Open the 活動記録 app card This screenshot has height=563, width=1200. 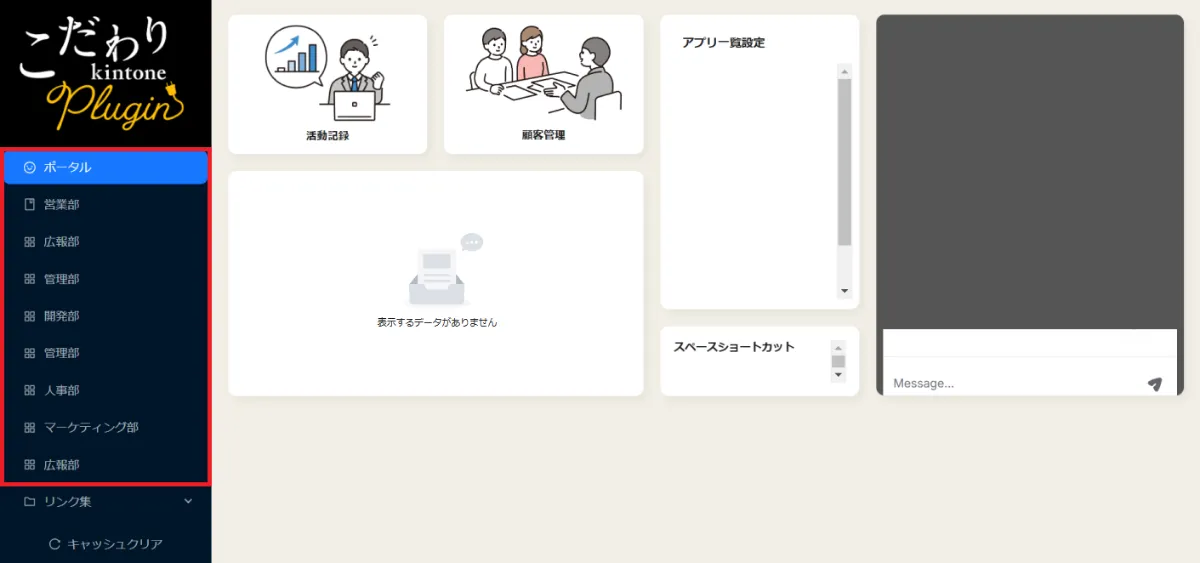327,84
